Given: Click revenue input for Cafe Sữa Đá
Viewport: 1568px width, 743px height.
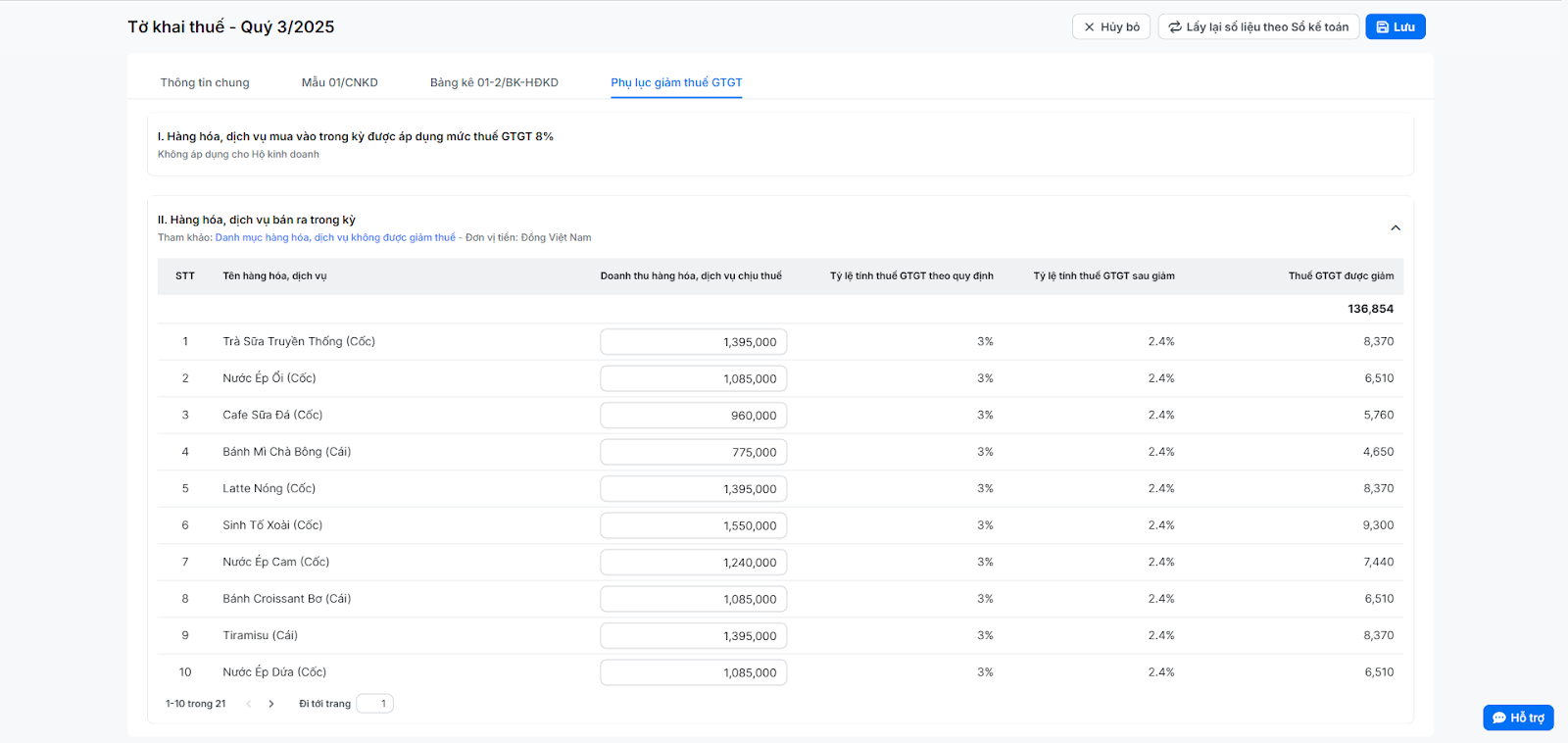Looking at the screenshot, I should (x=693, y=416).
